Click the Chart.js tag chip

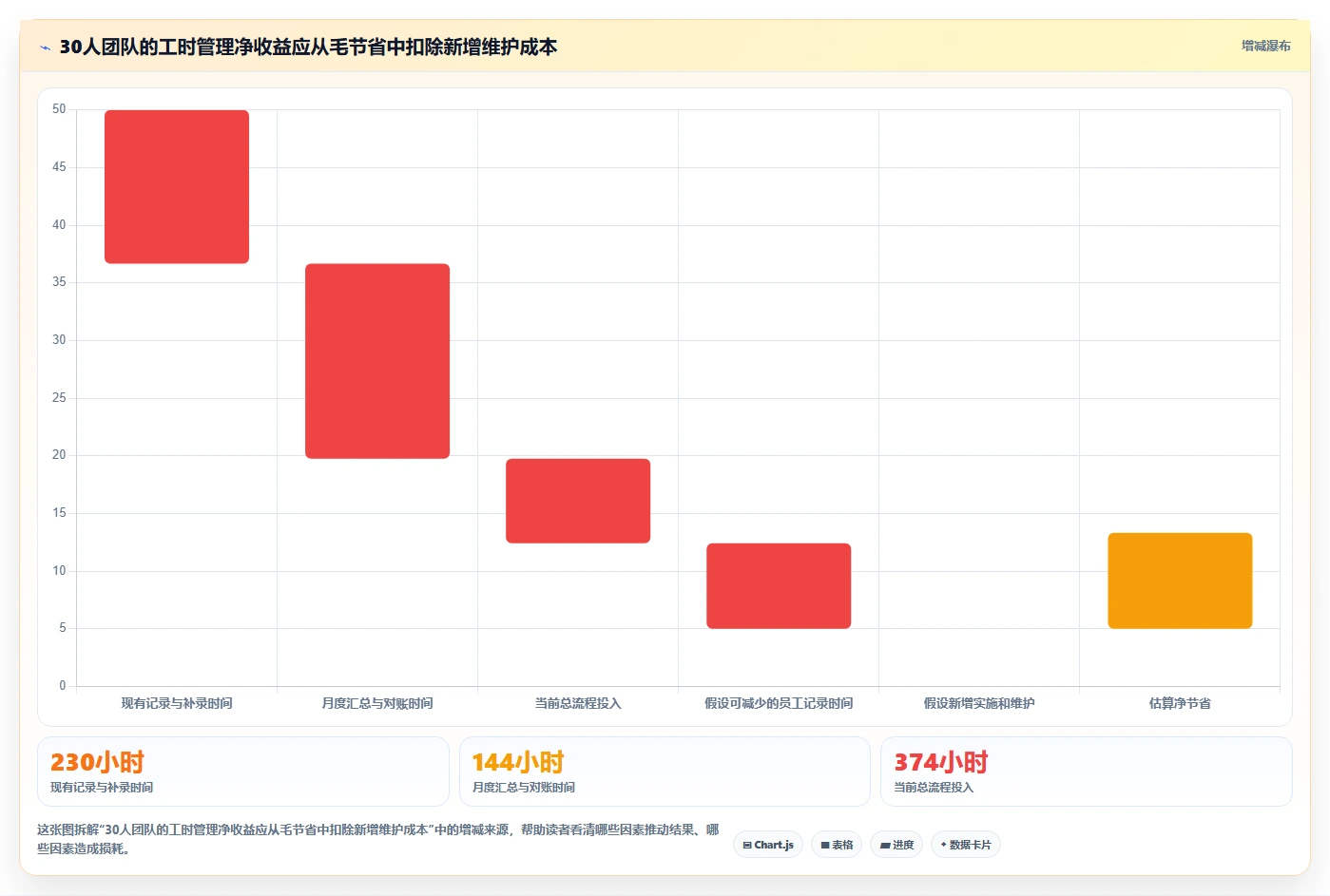768,845
